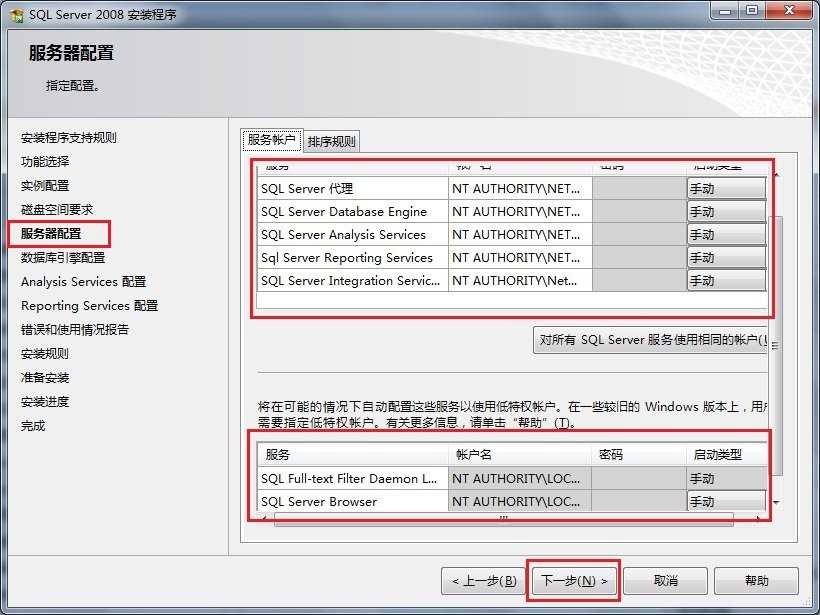This screenshot has height=615, width=820.
Task: Stay on the 服务帐户 tab
Action: click(275, 142)
